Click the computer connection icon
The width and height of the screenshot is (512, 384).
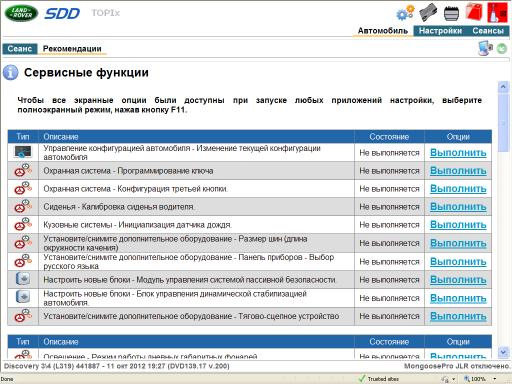tap(485, 48)
